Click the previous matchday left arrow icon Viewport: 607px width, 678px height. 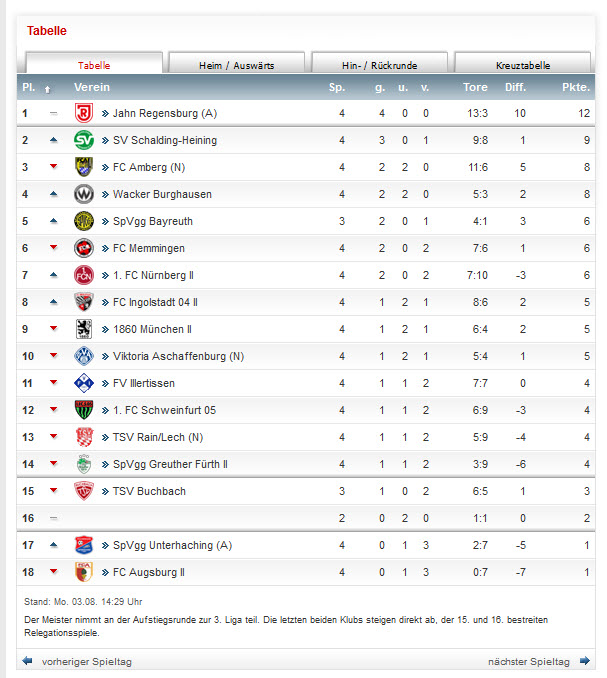click(x=27, y=661)
